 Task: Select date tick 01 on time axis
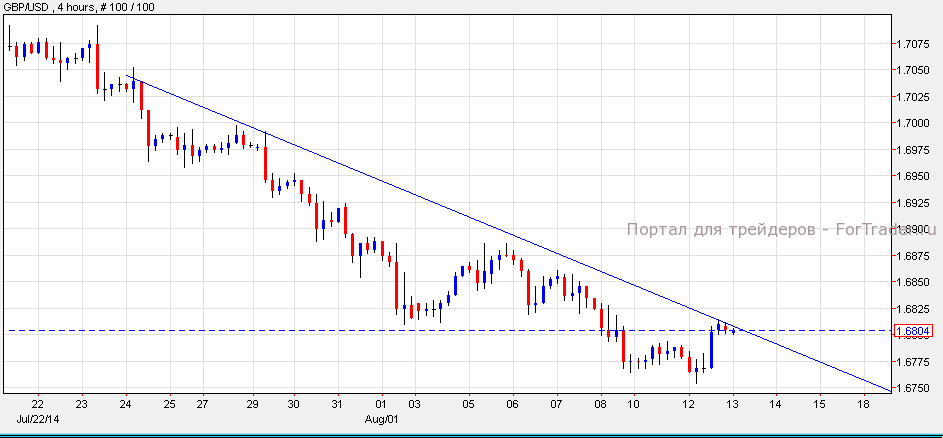[x=382, y=404]
